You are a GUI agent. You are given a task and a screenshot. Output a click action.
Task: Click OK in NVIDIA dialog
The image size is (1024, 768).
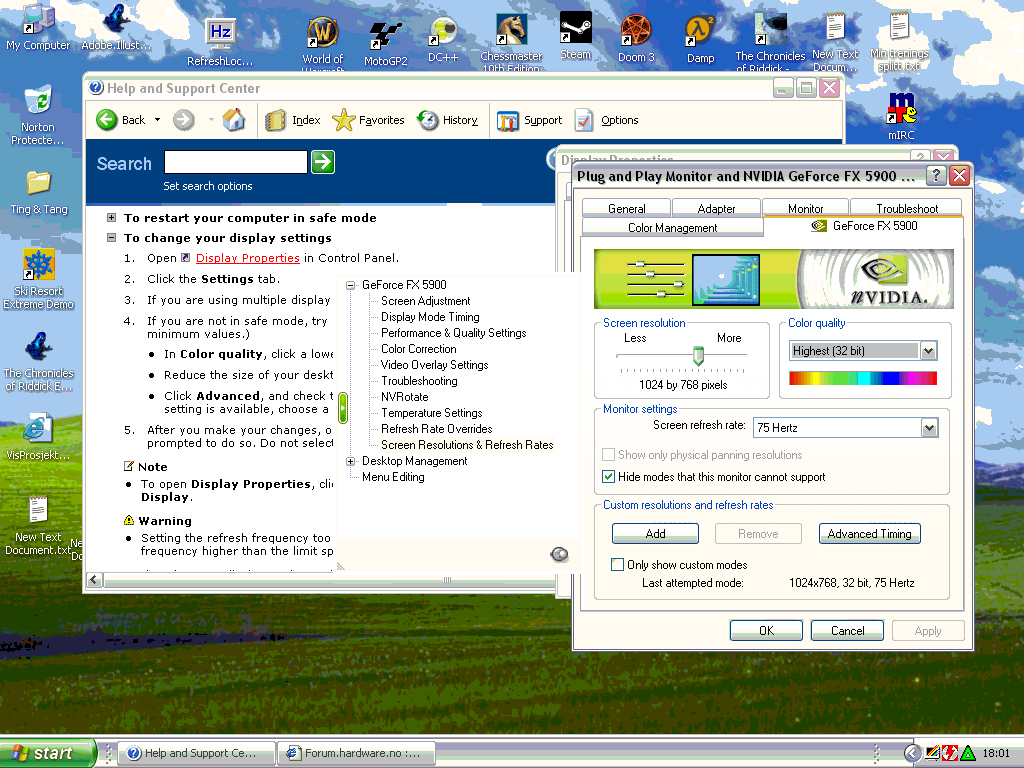tap(766, 630)
